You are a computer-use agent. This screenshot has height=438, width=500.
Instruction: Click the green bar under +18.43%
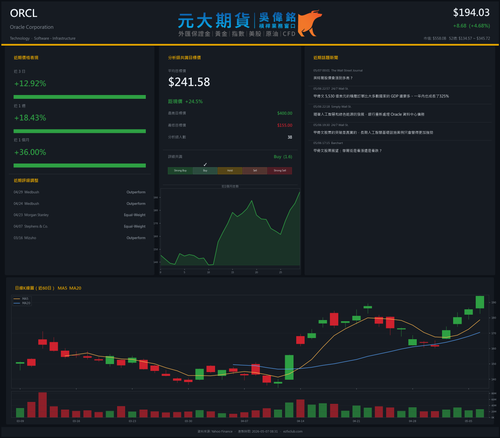[80, 131]
